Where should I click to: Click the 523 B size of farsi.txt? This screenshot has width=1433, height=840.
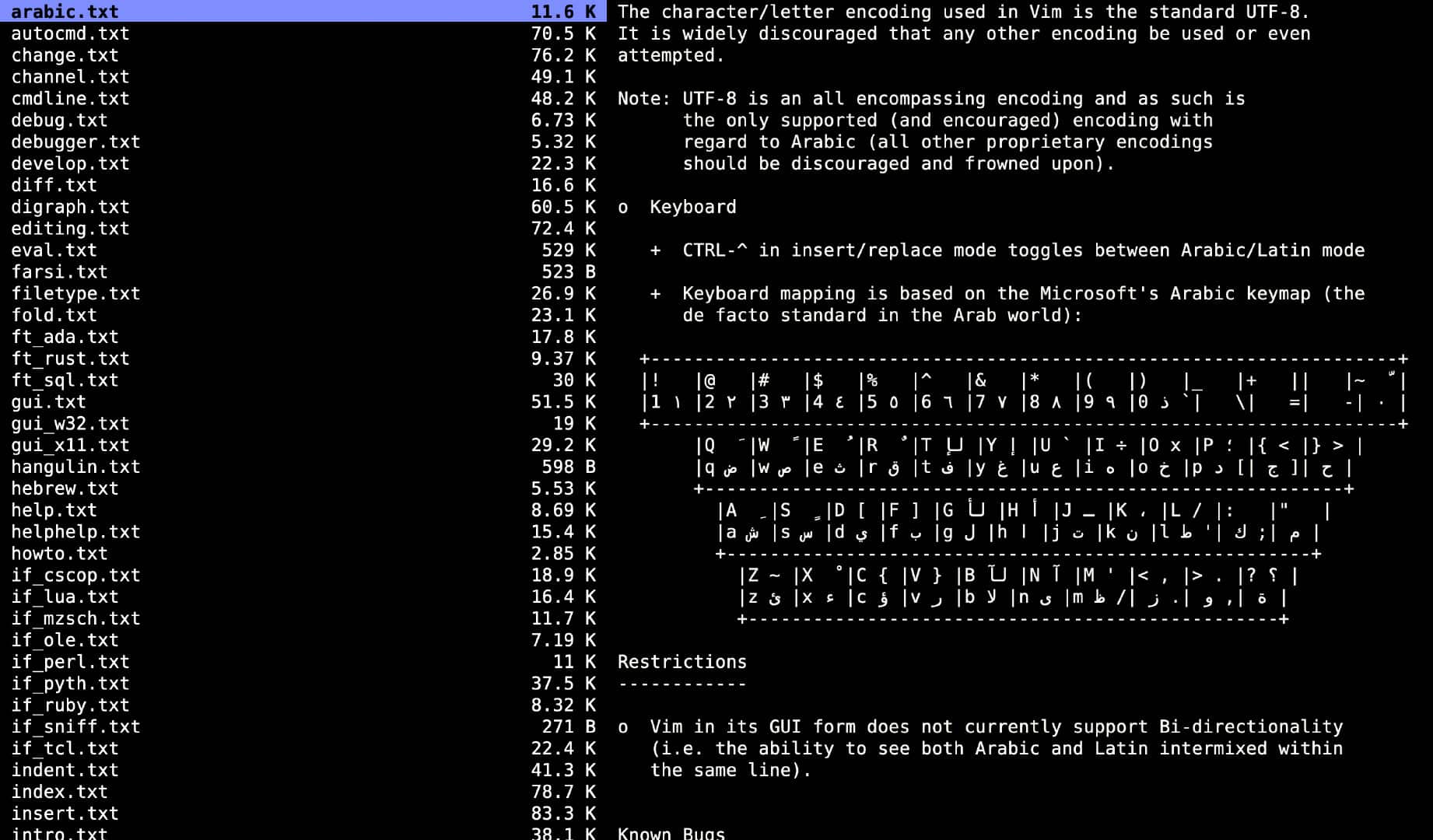click(569, 272)
